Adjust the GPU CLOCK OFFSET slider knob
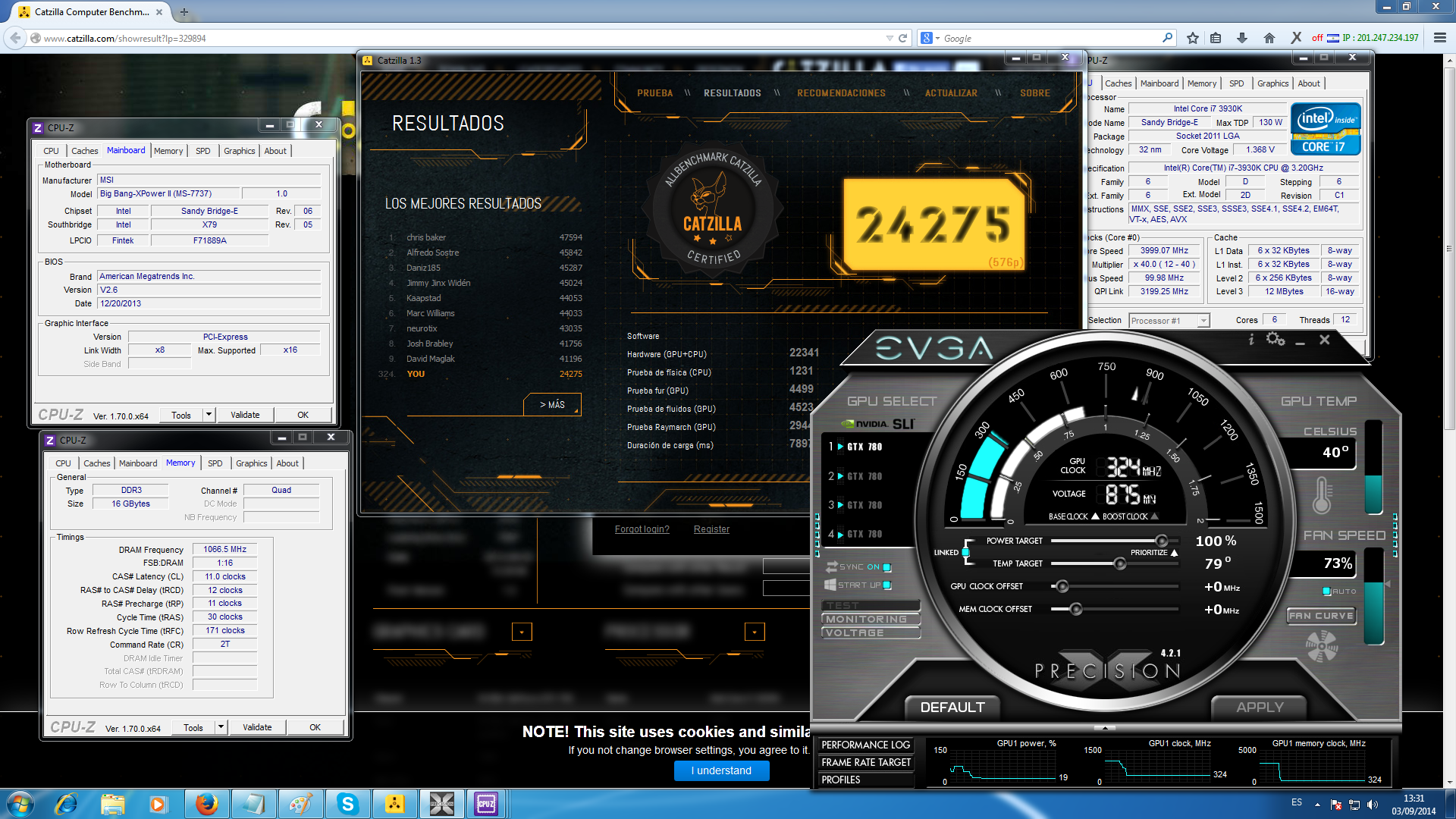This screenshot has width=1456, height=819. click(1062, 586)
